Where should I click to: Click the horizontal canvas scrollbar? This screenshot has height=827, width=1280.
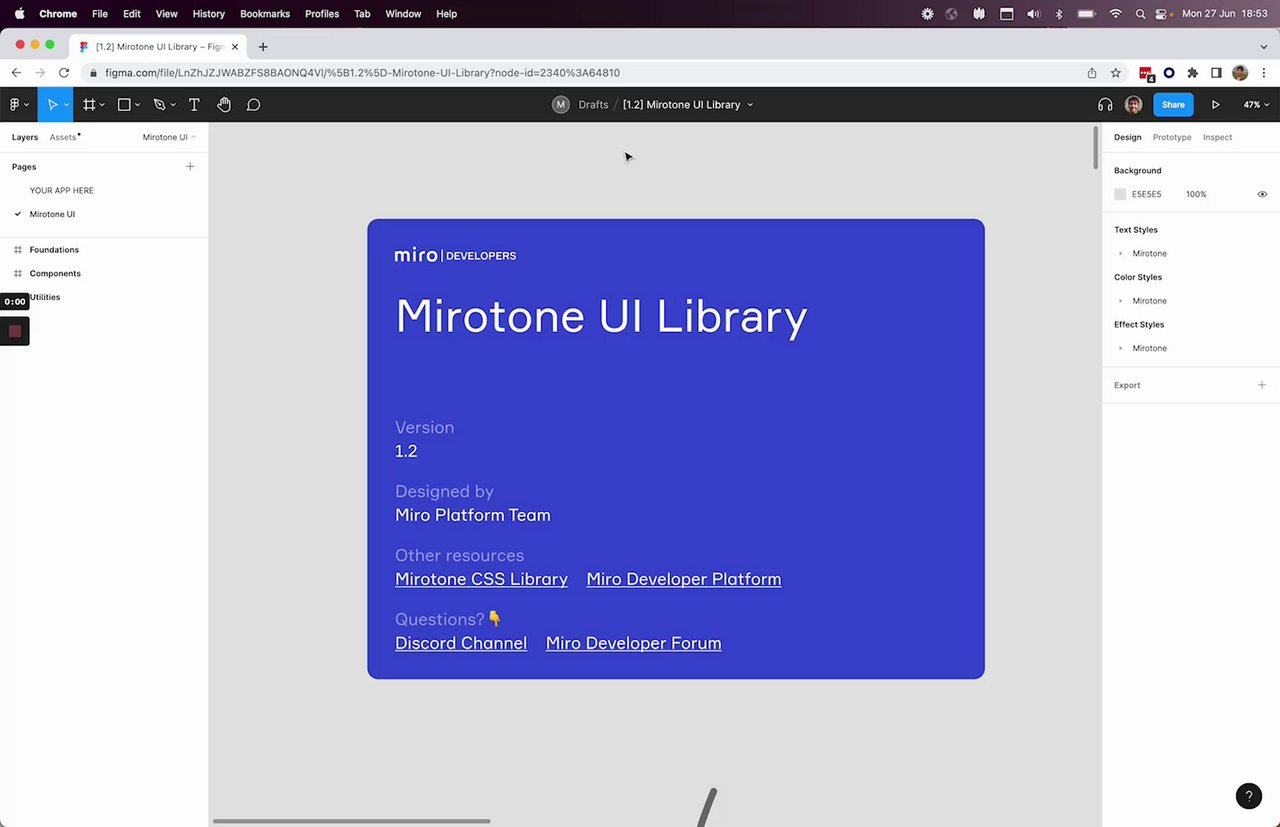351,821
